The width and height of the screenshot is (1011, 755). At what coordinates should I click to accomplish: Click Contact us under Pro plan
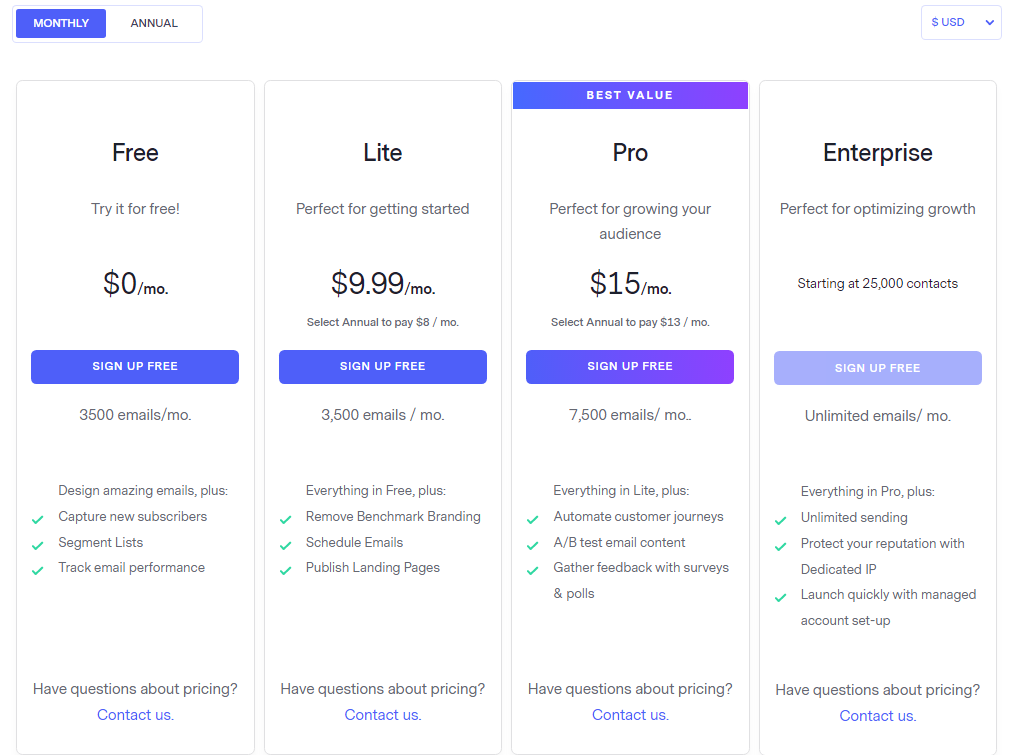pos(630,715)
